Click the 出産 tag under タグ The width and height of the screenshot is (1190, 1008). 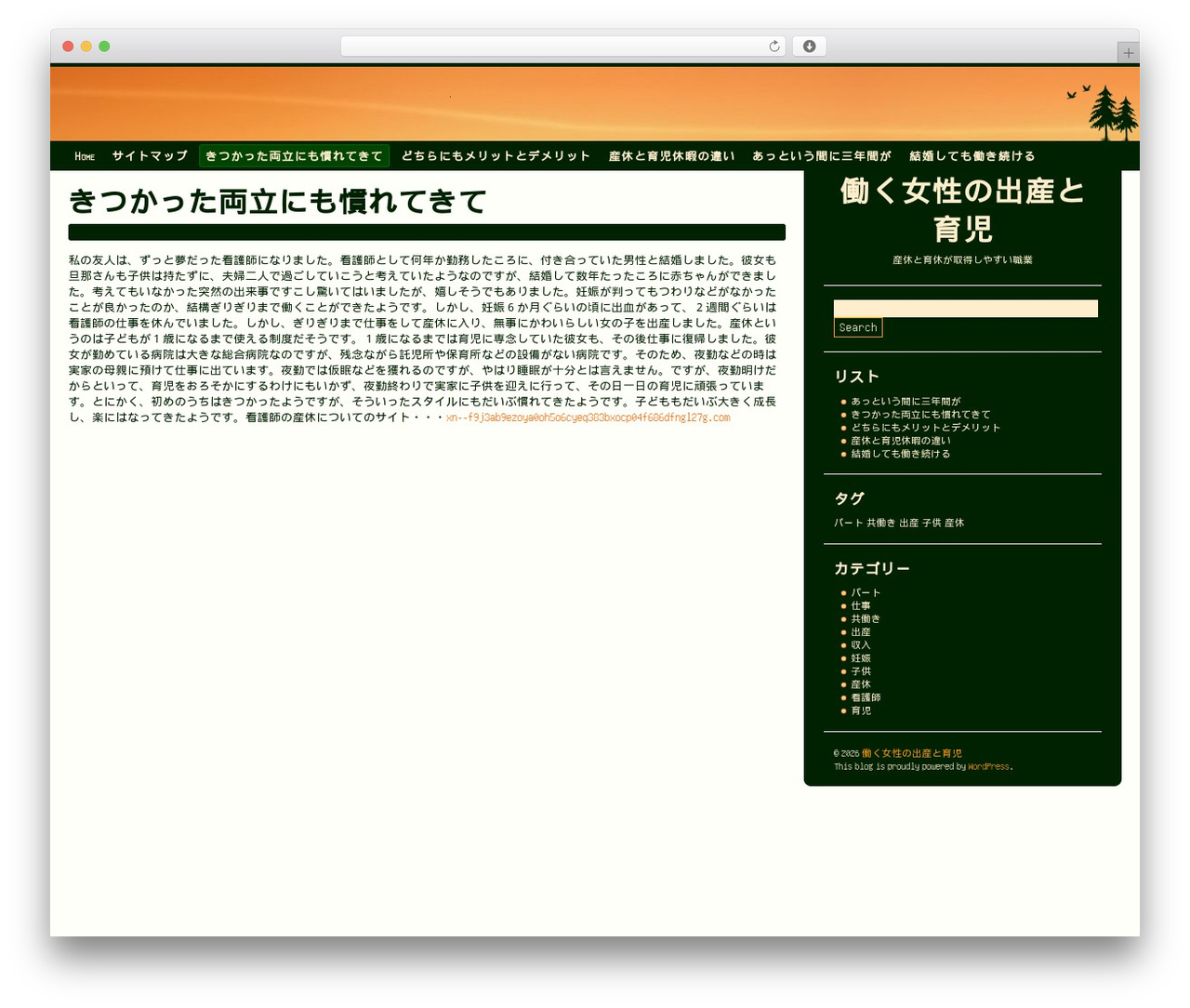pos(908,523)
